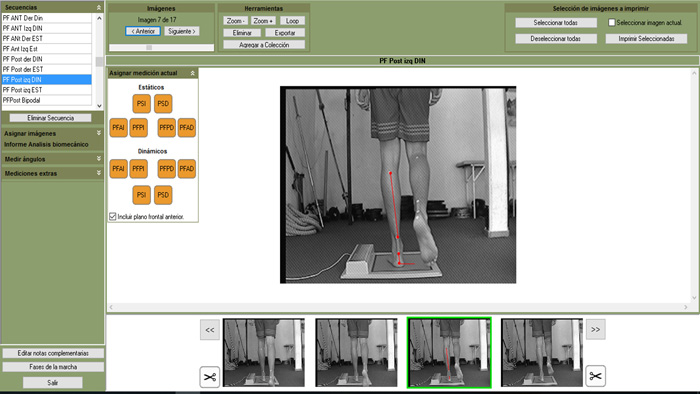
Task: Select sequence PF Post der EST
Action: (46, 69)
